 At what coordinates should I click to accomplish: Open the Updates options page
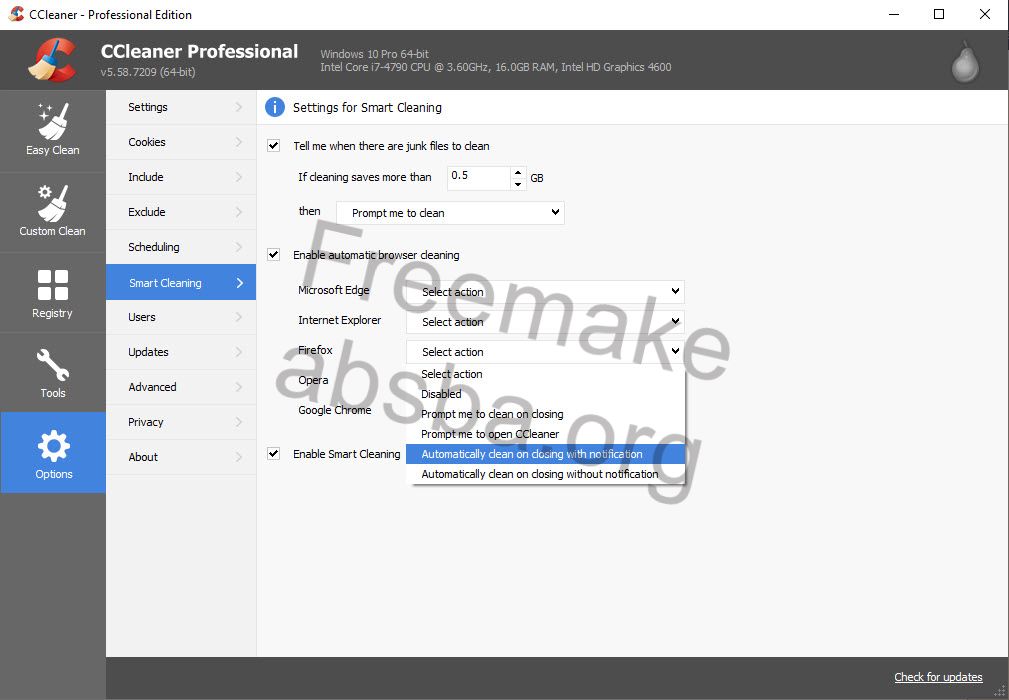pos(181,352)
